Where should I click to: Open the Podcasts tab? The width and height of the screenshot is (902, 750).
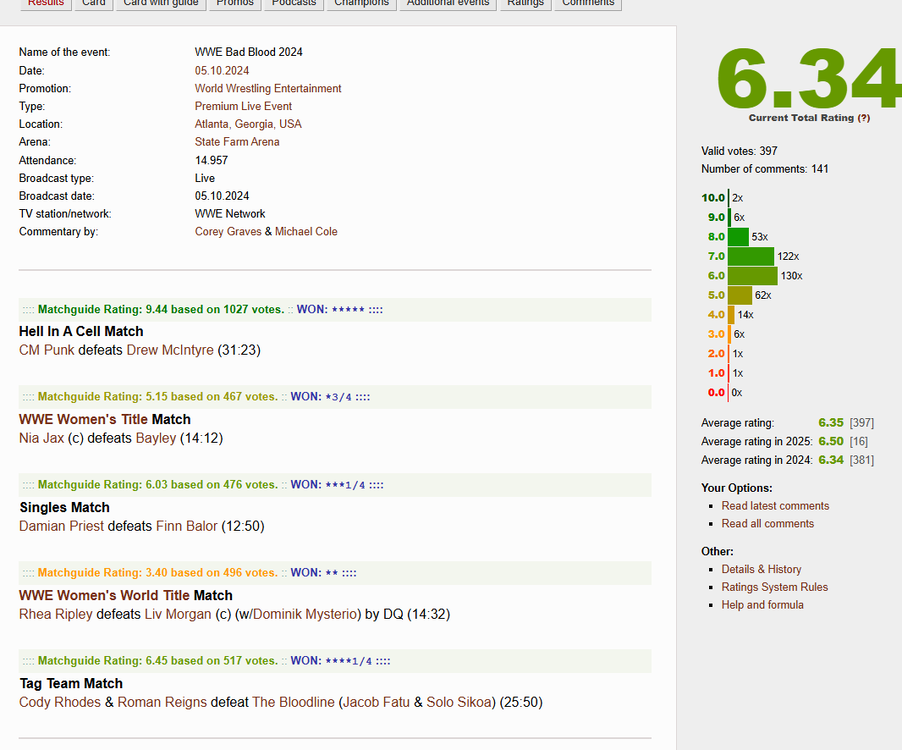coord(294,3)
